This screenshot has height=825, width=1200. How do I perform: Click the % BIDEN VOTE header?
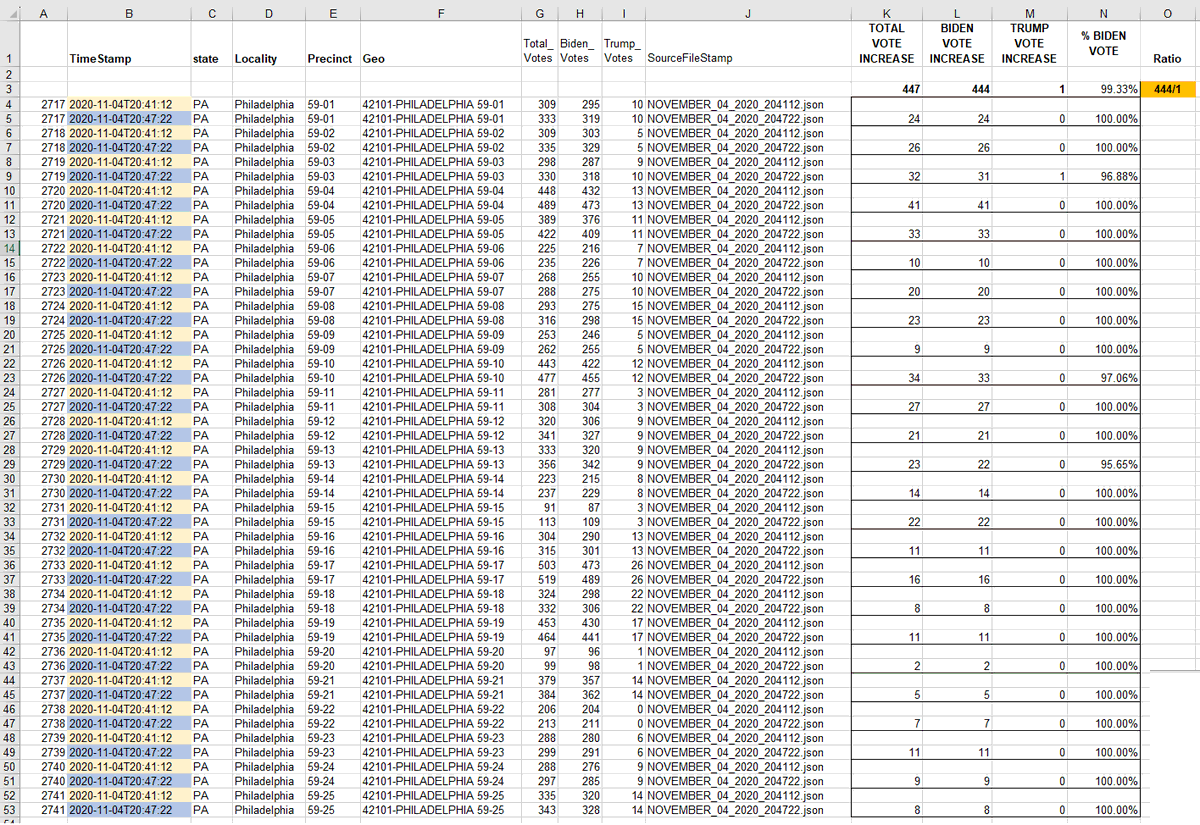(1102, 44)
